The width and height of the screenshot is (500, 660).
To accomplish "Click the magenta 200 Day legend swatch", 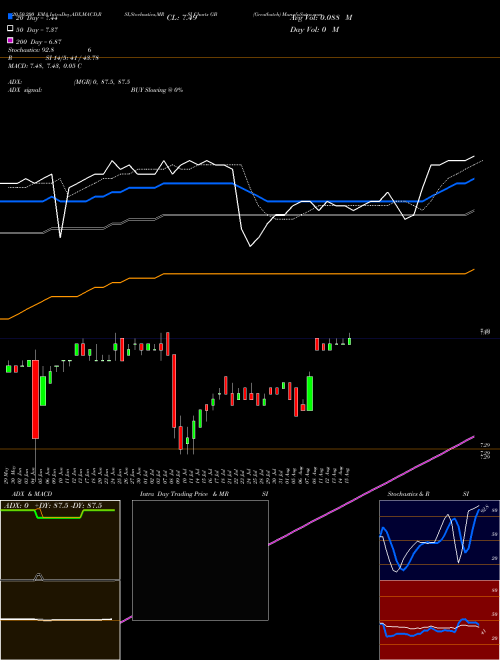I will tap(11, 40).
